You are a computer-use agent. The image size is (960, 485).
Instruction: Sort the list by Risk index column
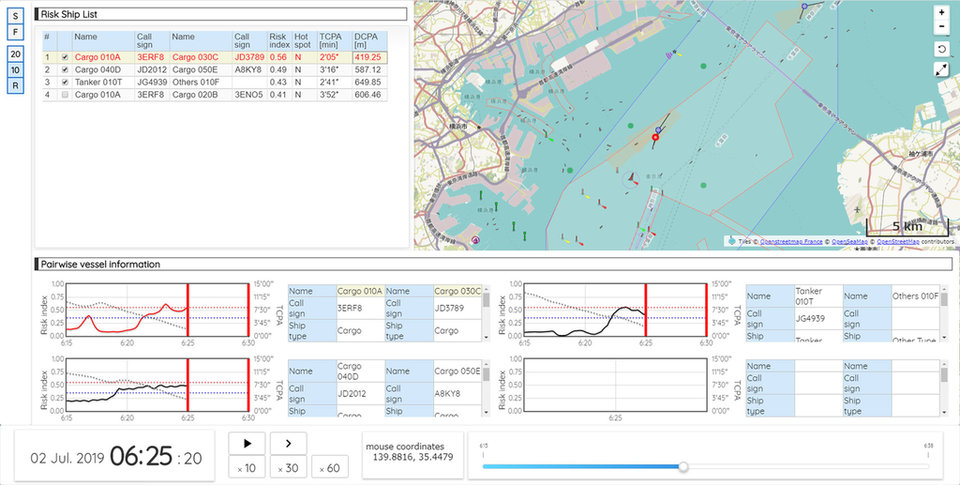278,41
